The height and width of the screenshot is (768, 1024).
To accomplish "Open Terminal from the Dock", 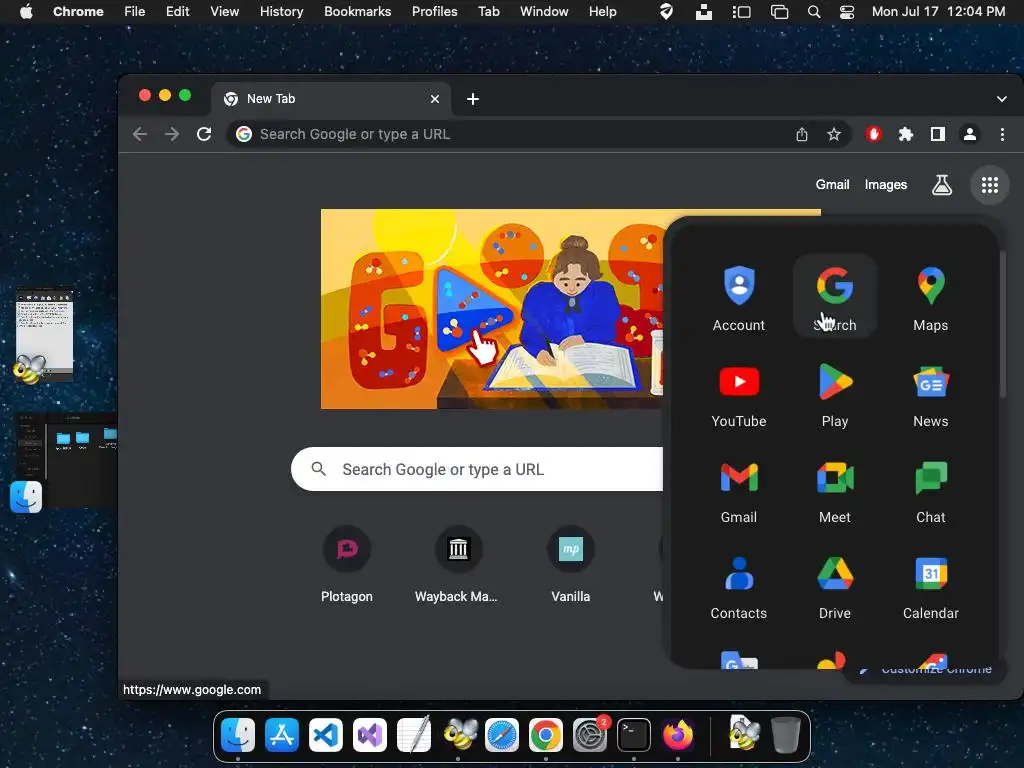I will [633, 735].
